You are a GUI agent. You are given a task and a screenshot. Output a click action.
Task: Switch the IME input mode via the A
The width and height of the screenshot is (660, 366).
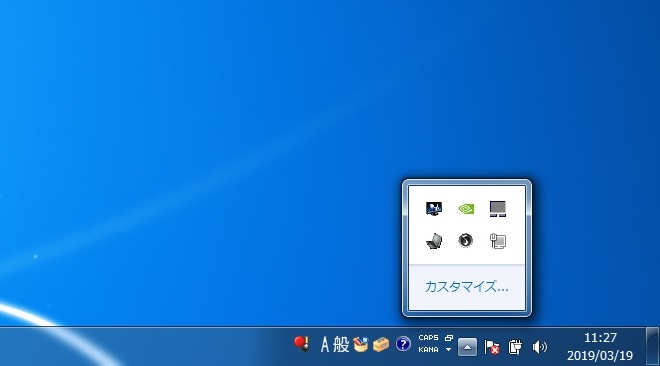325,345
